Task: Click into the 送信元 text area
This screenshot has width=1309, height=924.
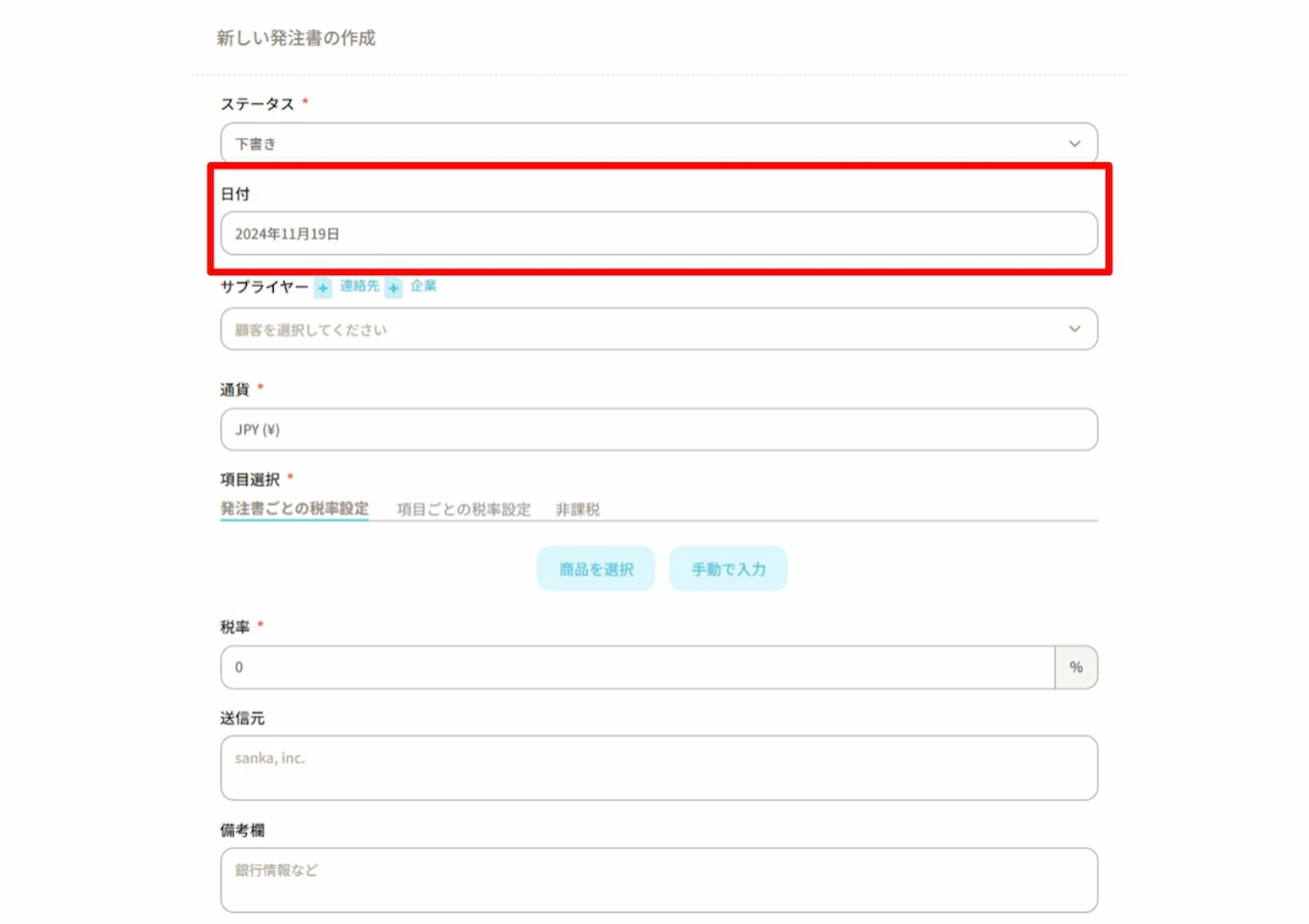Action: click(x=658, y=768)
